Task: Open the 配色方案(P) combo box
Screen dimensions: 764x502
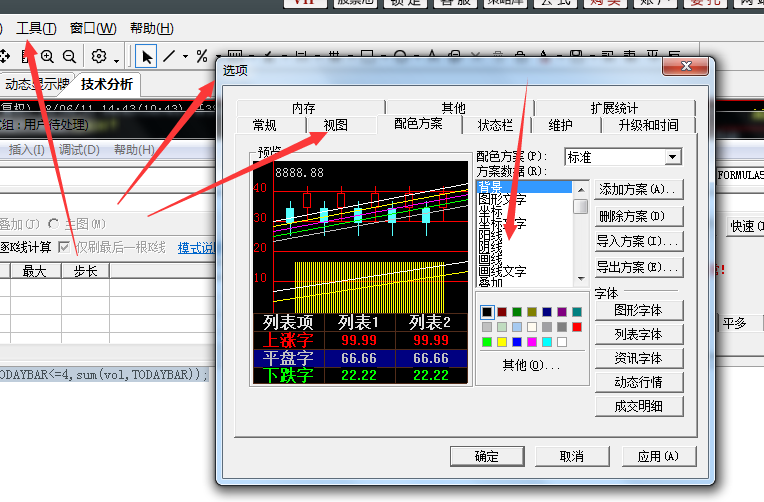Action: coord(623,157)
